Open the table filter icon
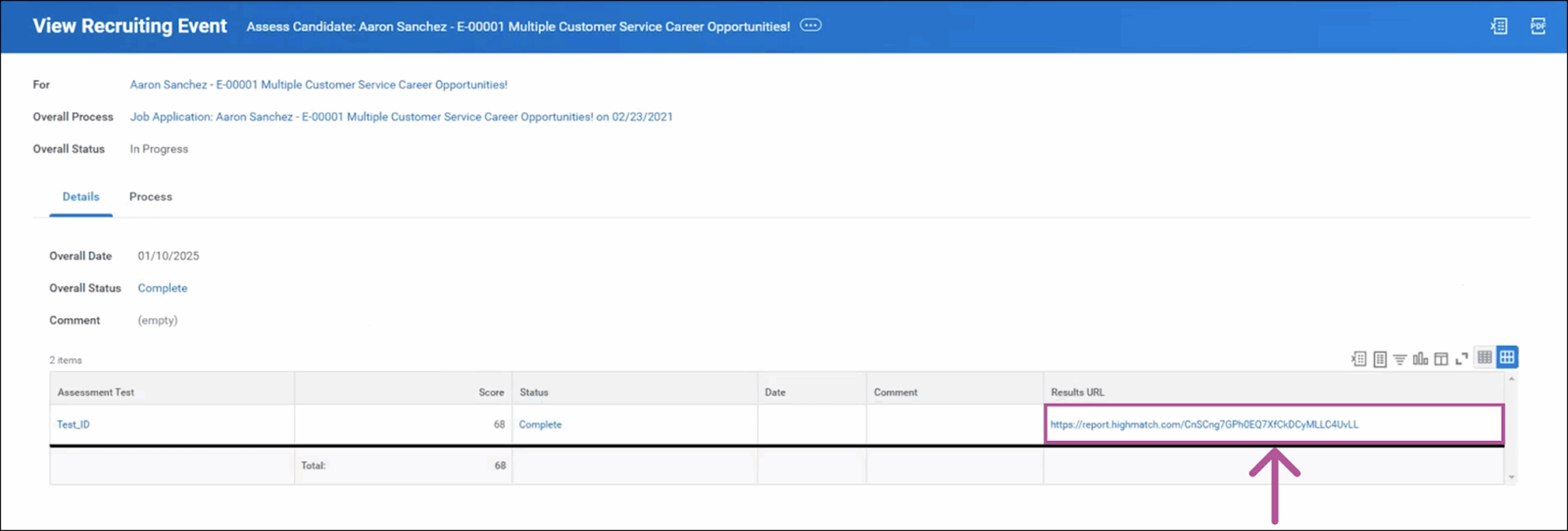Screen dimensions: 1568x531 pyautogui.click(x=1400, y=359)
